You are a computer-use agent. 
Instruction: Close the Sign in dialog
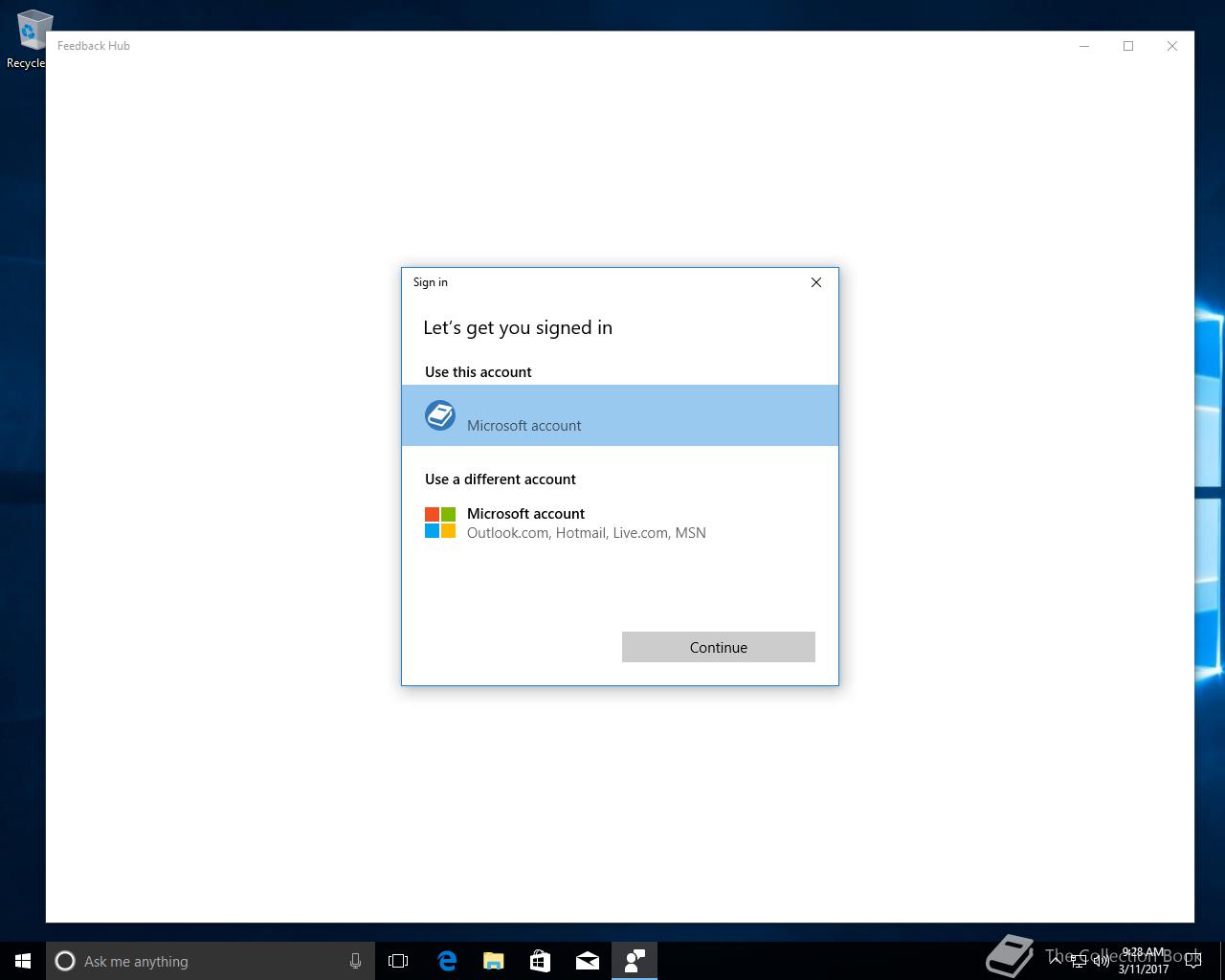pyautogui.click(x=816, y=282)
